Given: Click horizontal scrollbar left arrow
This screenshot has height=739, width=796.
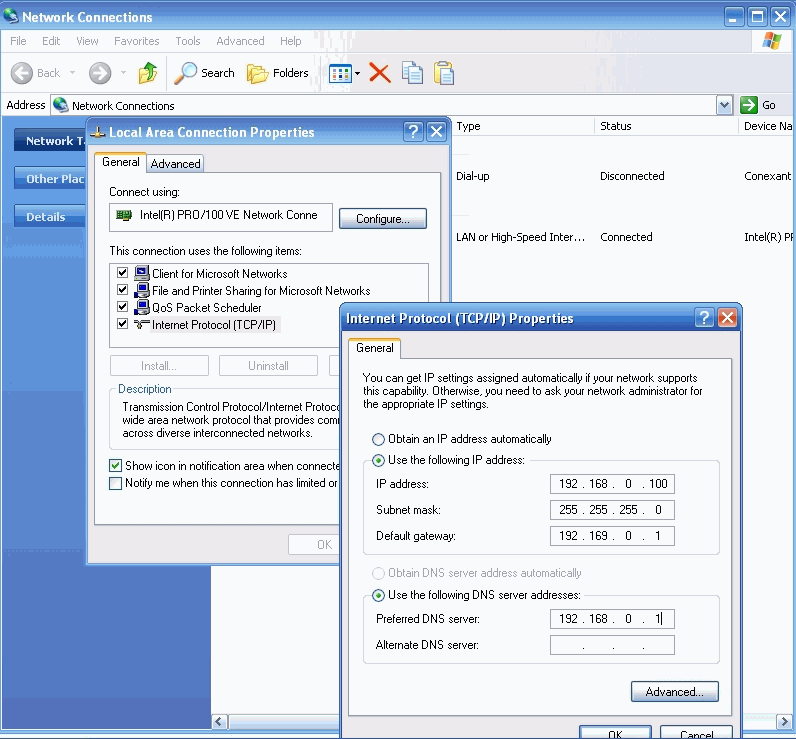Looking at the screenshot, I should (219, 721).
